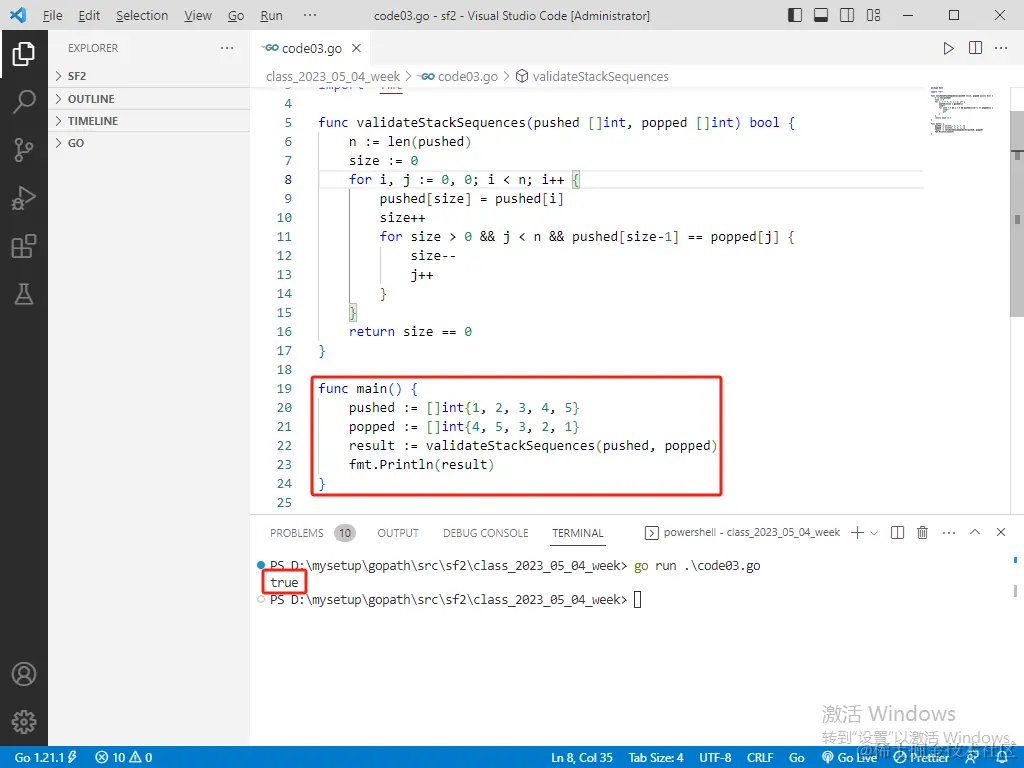Create a new terminal with plus
Viewport: 1024px width, 768px height.
click(x=857, y=533)
